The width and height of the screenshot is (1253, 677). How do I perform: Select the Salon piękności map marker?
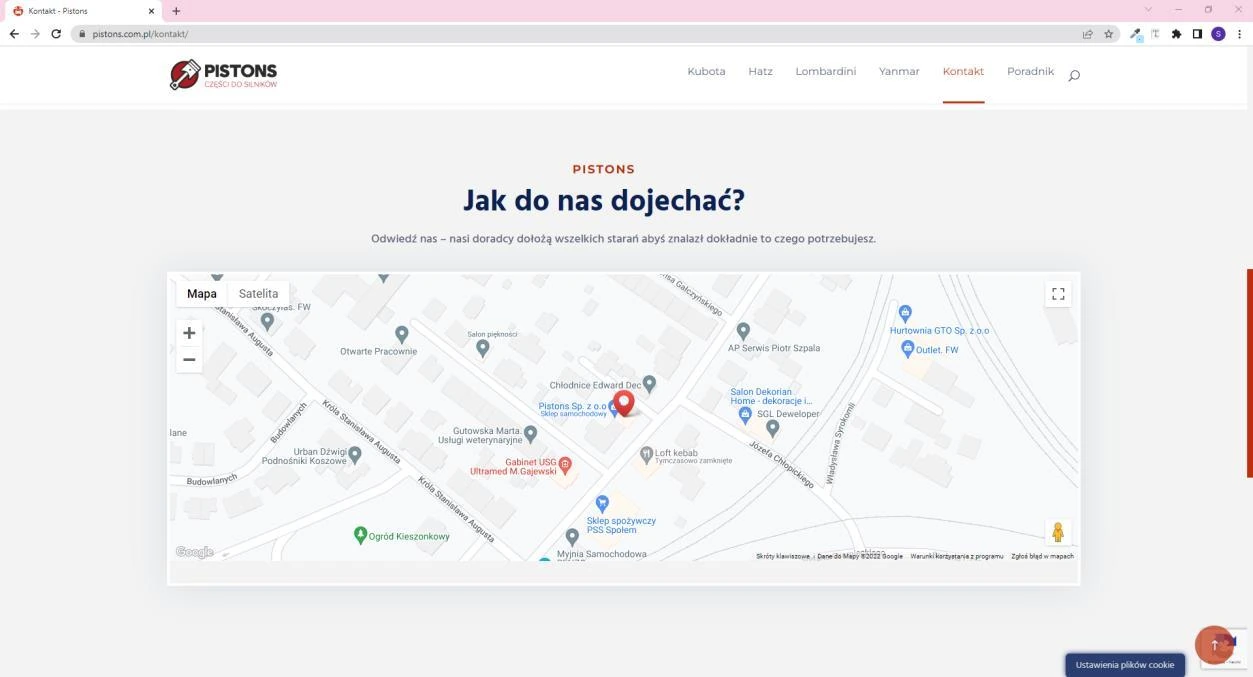click(483, 348)
